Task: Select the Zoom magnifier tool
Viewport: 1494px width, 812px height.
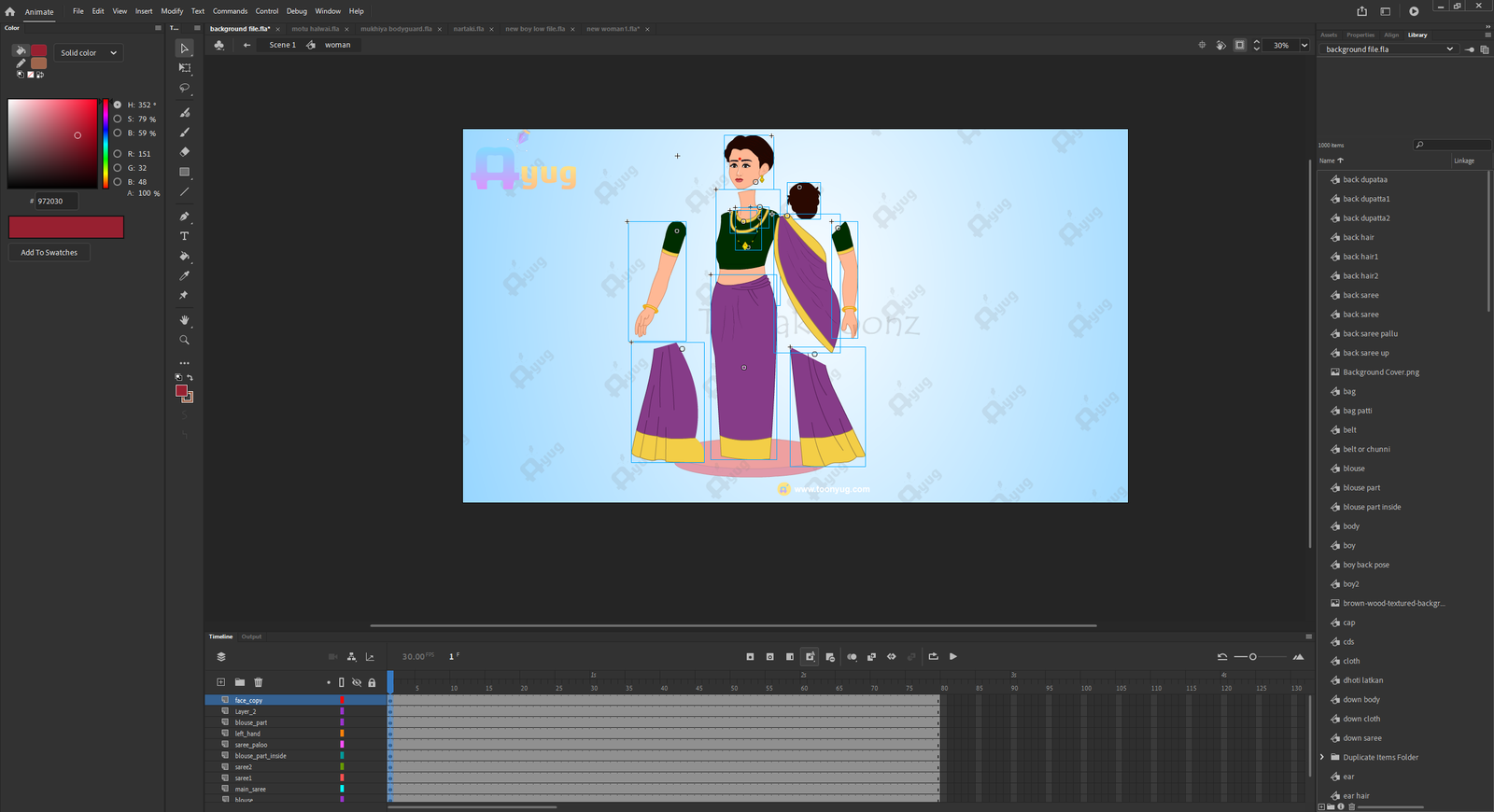Action: 184,340
